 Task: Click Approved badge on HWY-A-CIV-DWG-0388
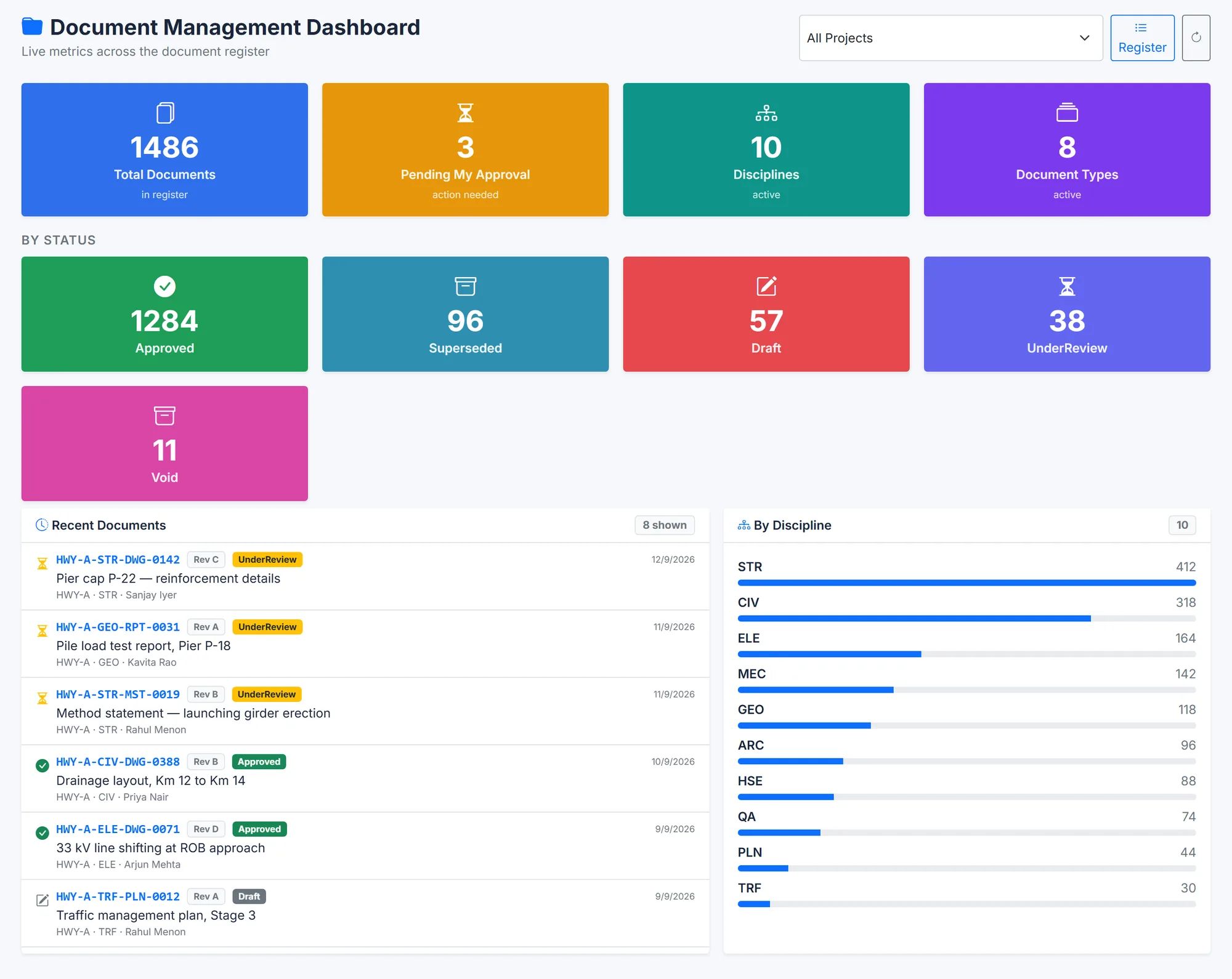coord(259,762)
